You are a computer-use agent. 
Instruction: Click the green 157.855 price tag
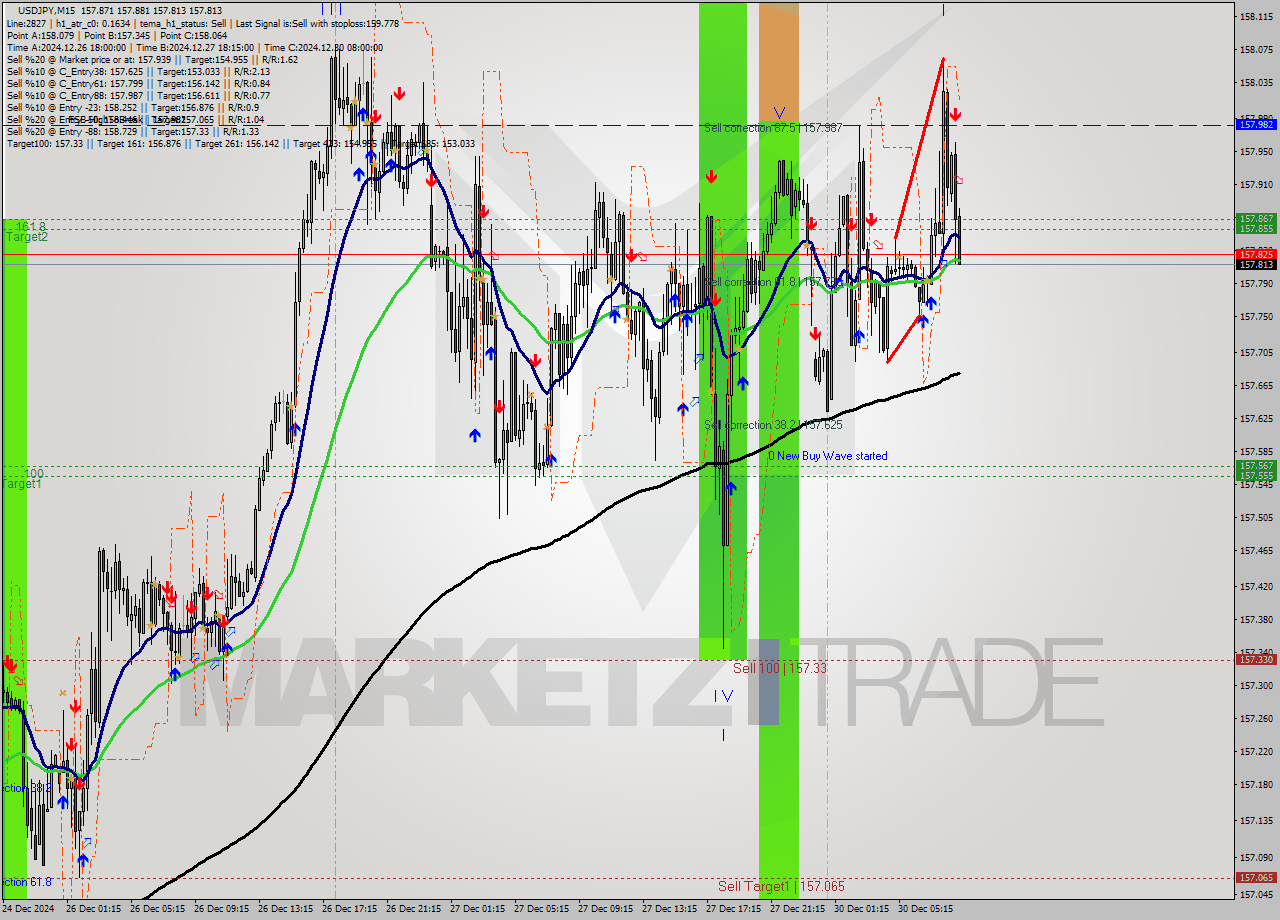coord(1256,228)
